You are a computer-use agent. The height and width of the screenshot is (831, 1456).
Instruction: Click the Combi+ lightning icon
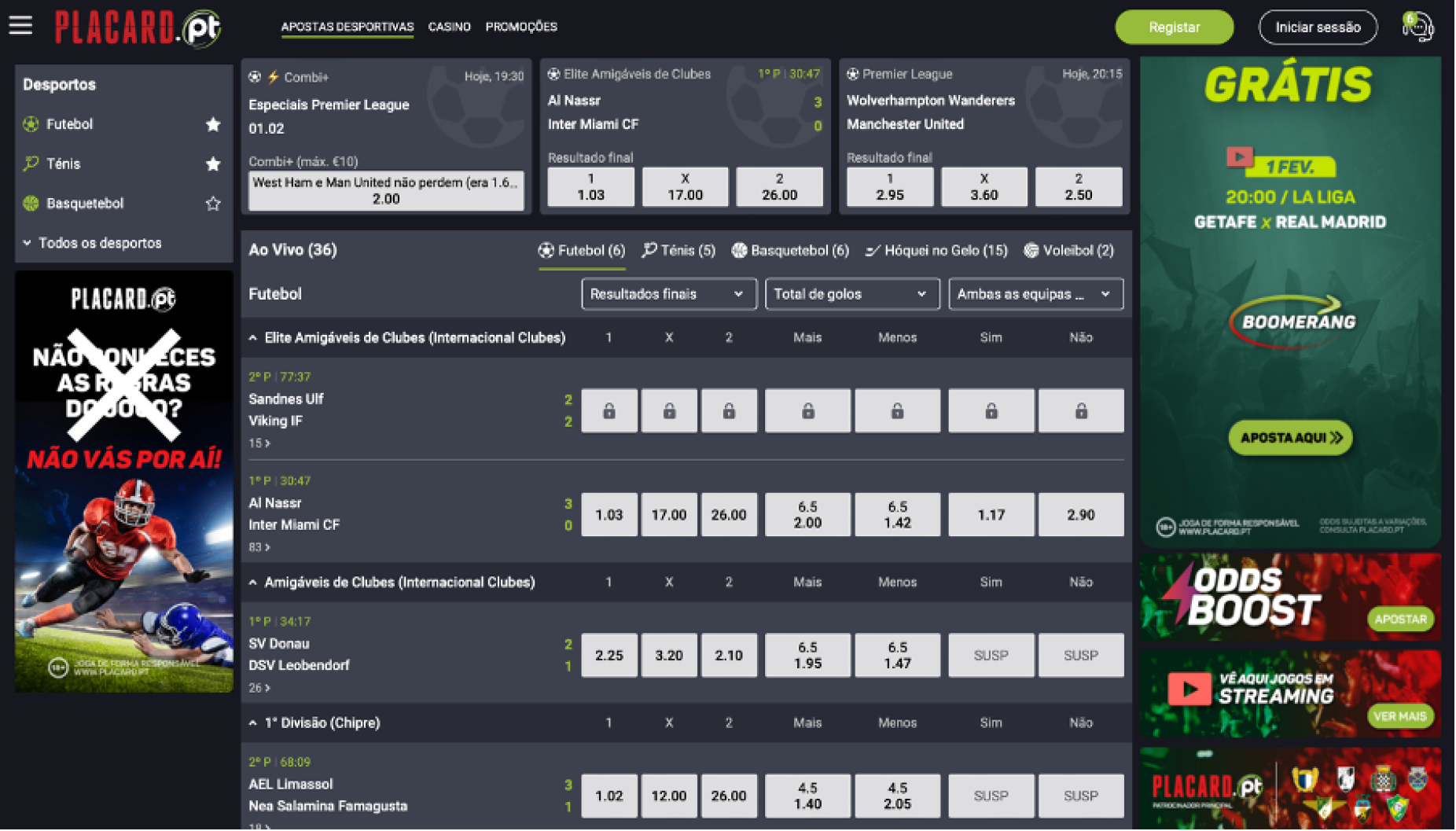[274, 77]
